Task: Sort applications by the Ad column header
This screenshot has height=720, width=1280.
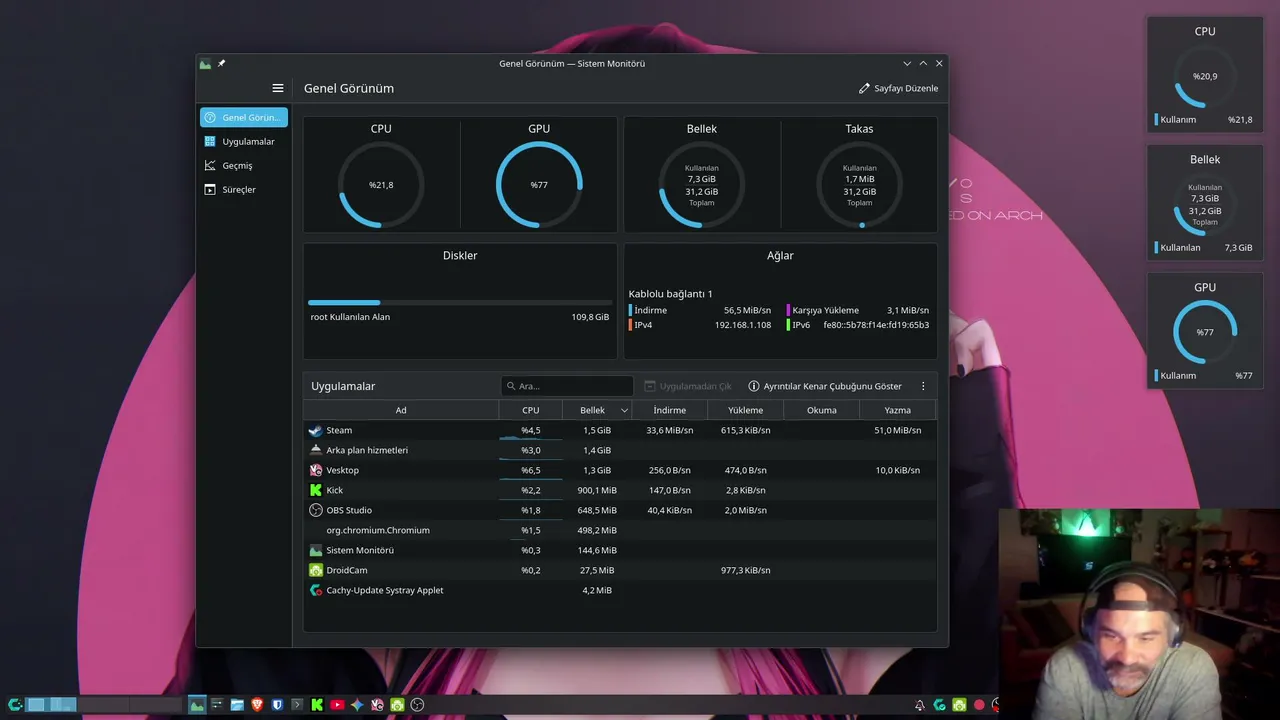Action: [401, 410]
